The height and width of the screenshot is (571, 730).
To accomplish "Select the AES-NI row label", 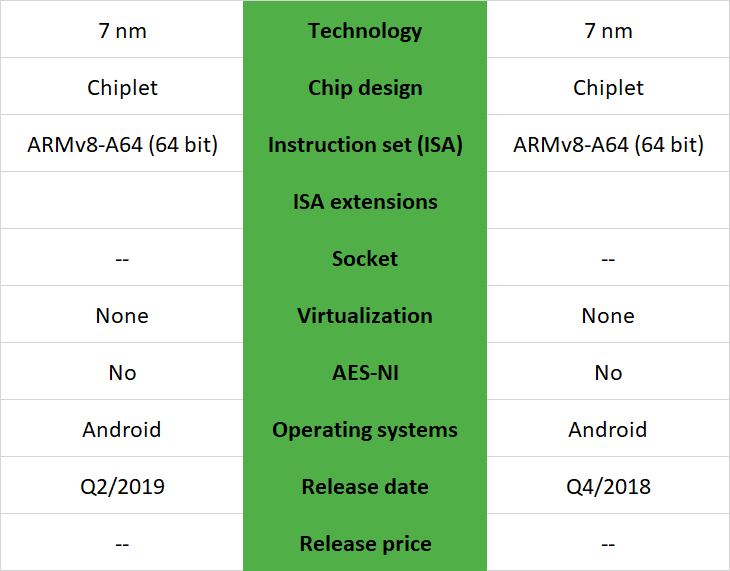I will click(364, 372).
